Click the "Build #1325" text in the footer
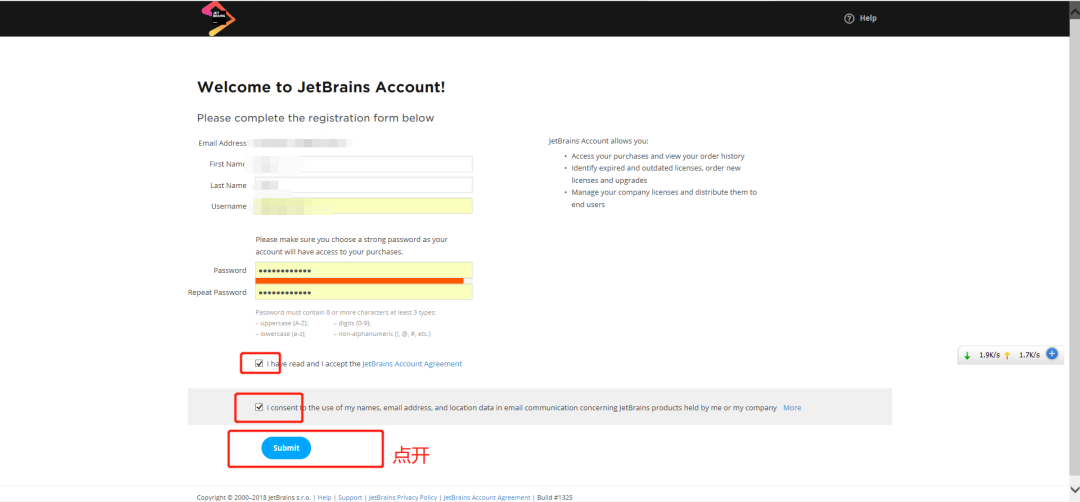This screenshot has height=502, width=1080. pyautogui.click(x=555, y=497)
